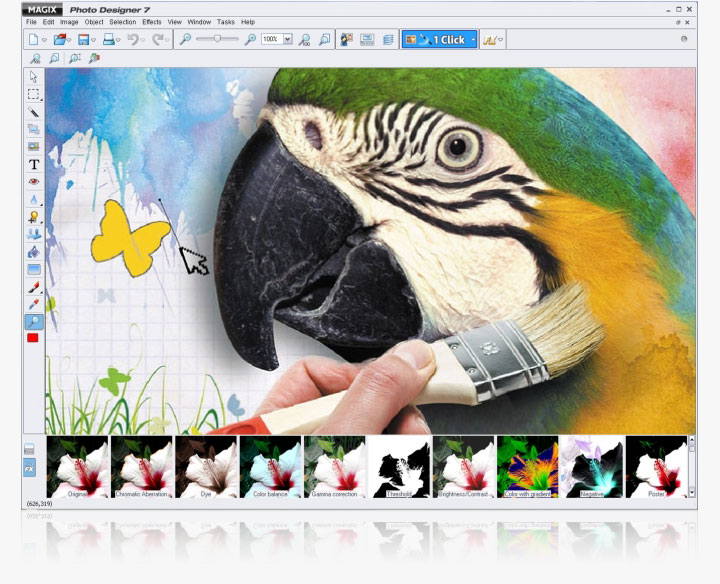Open the File menu
The width and height of the screenshot is (720, 584).
[x=31, y=22]
